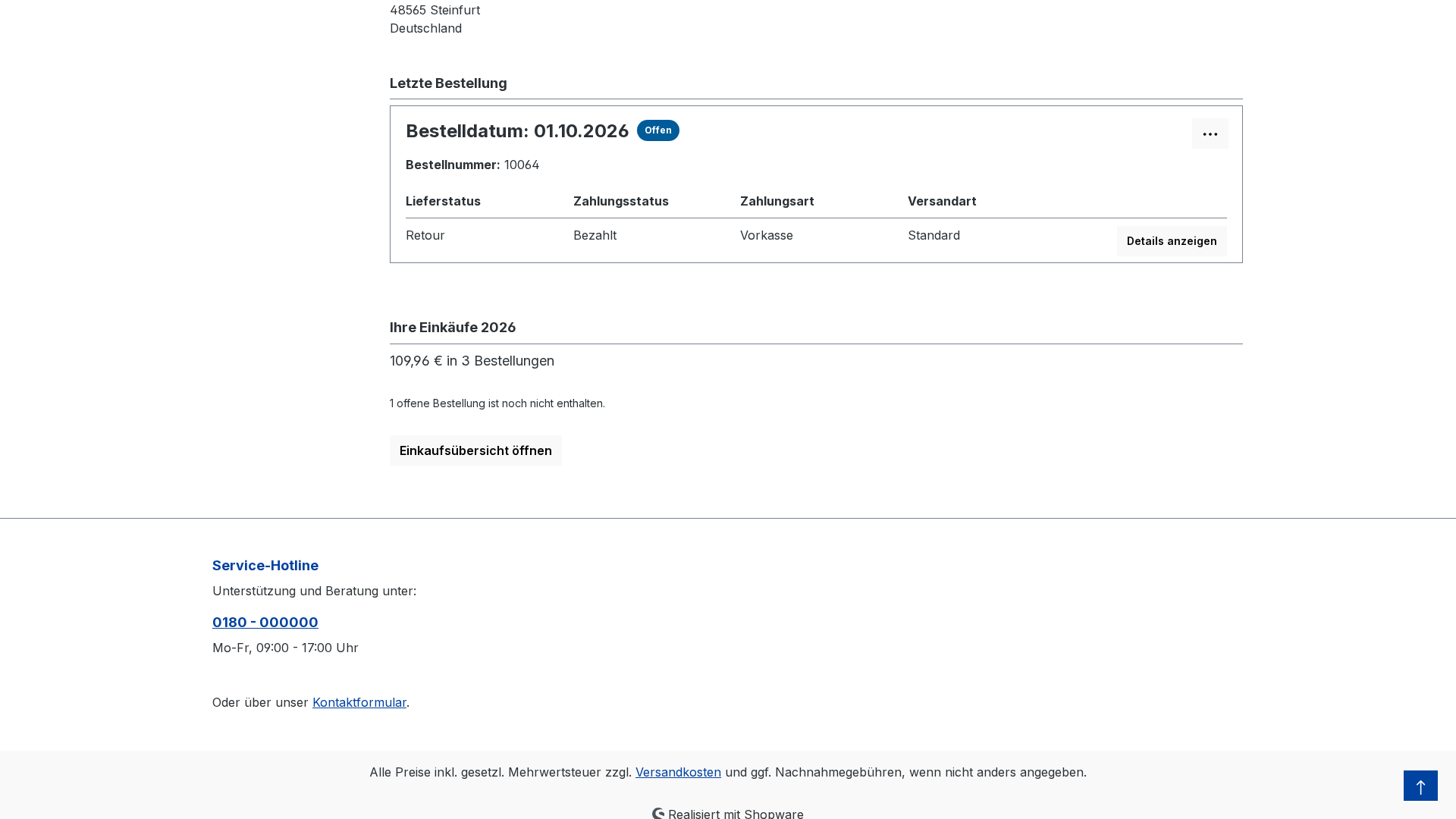1456x819 pixels.
Task: Click the Mo-Fr, 09:00 - 17:00 Uhr text
Action: pyautogui.click(x=285, y=648)
